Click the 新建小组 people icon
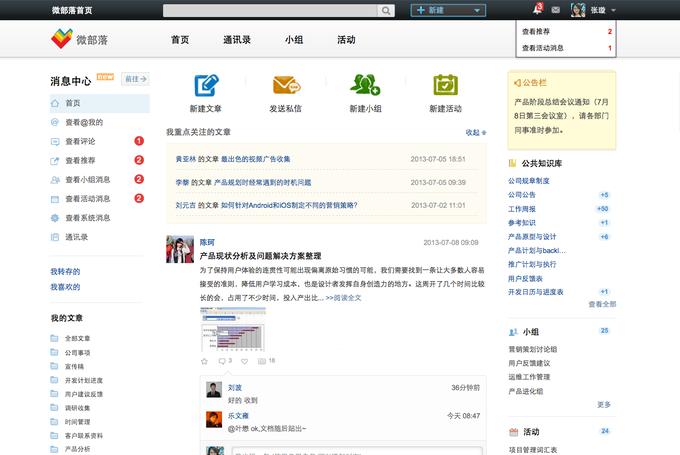 365,85
